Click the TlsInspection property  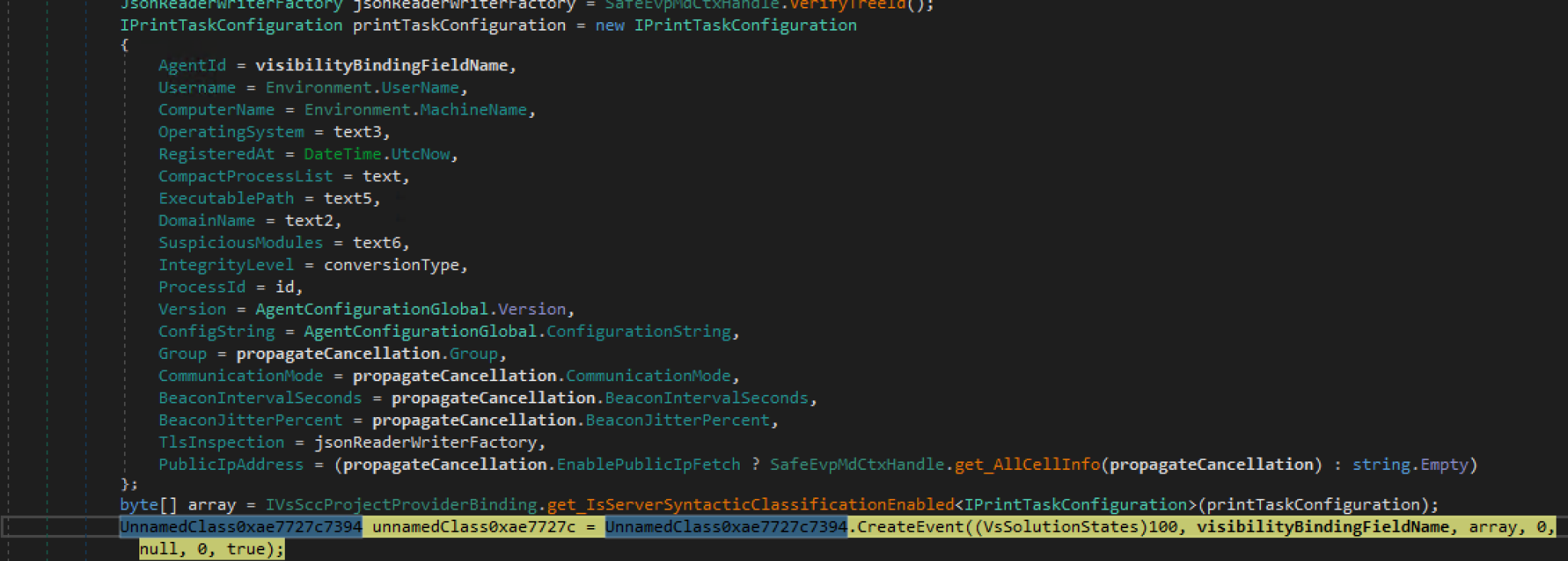[x=221, y=443]
